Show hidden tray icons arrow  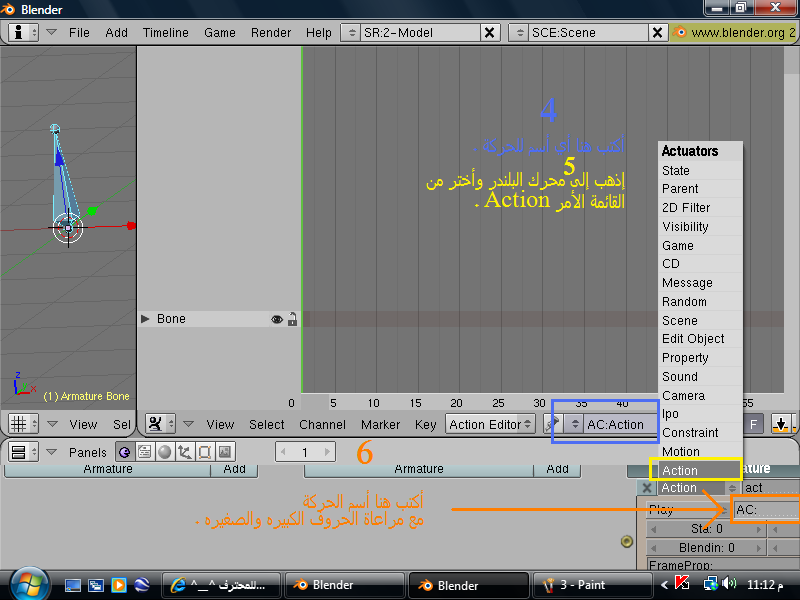point(664,585)
